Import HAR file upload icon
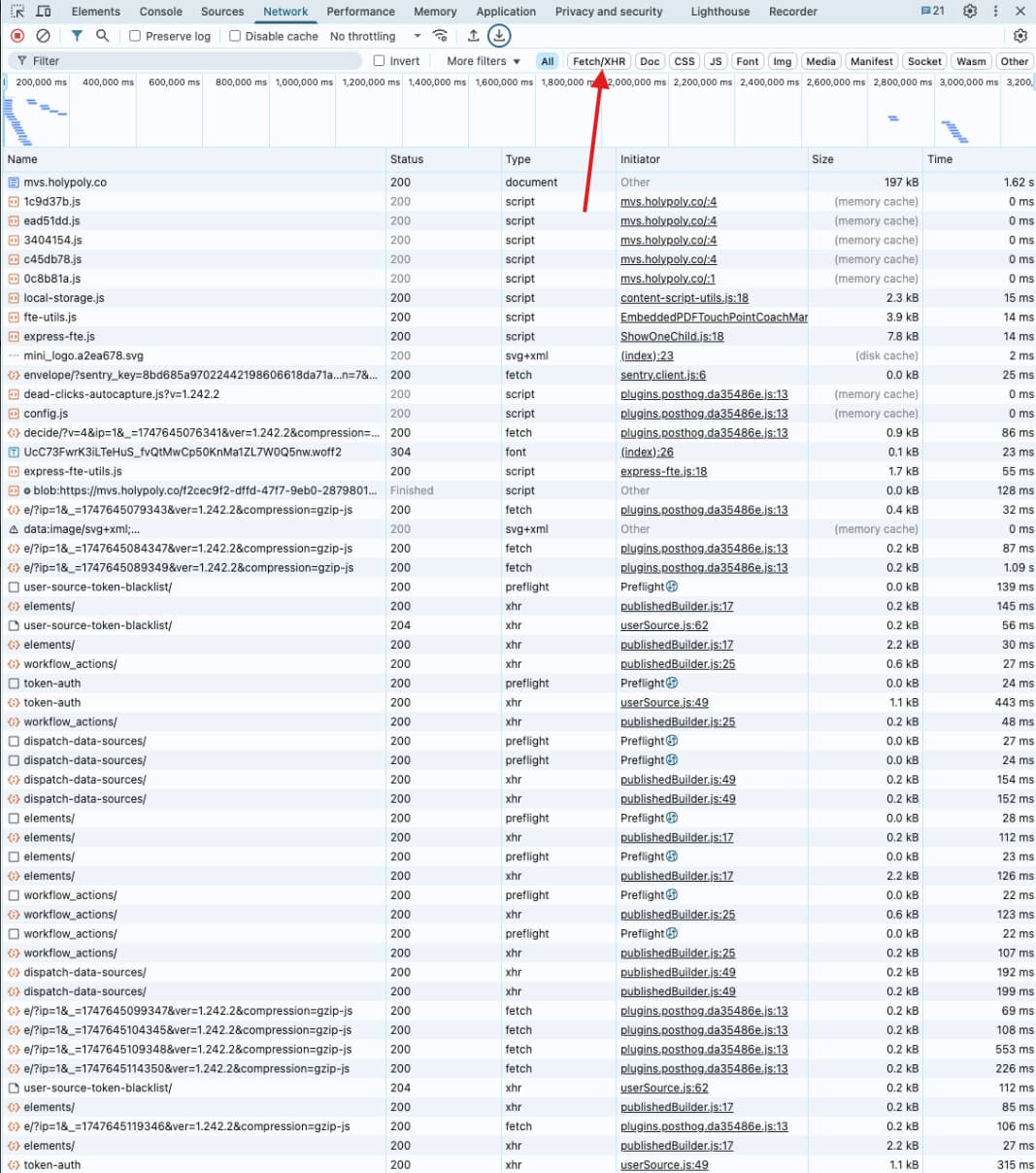The width and height of the screenshot is (1036, 1173). [473, 36]
